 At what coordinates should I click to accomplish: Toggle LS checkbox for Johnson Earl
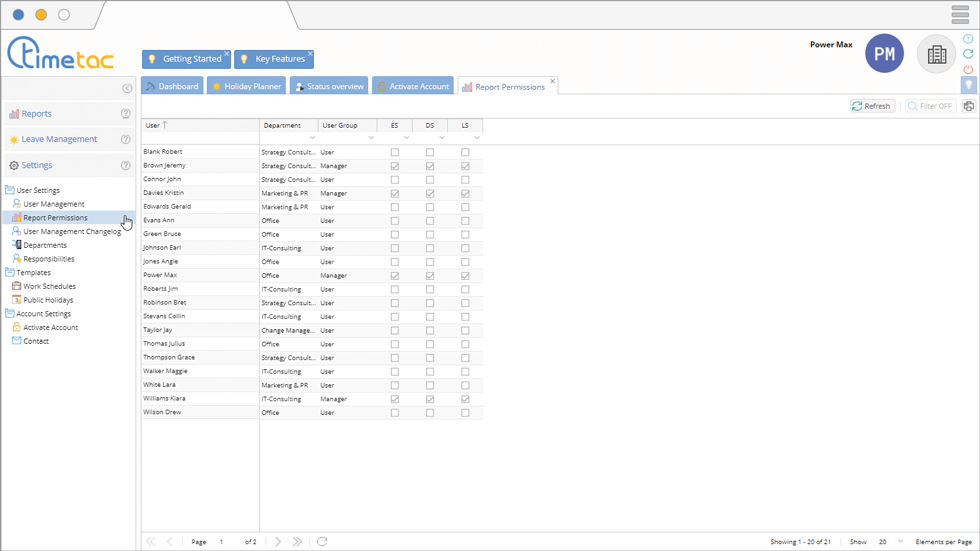[465, 248]
